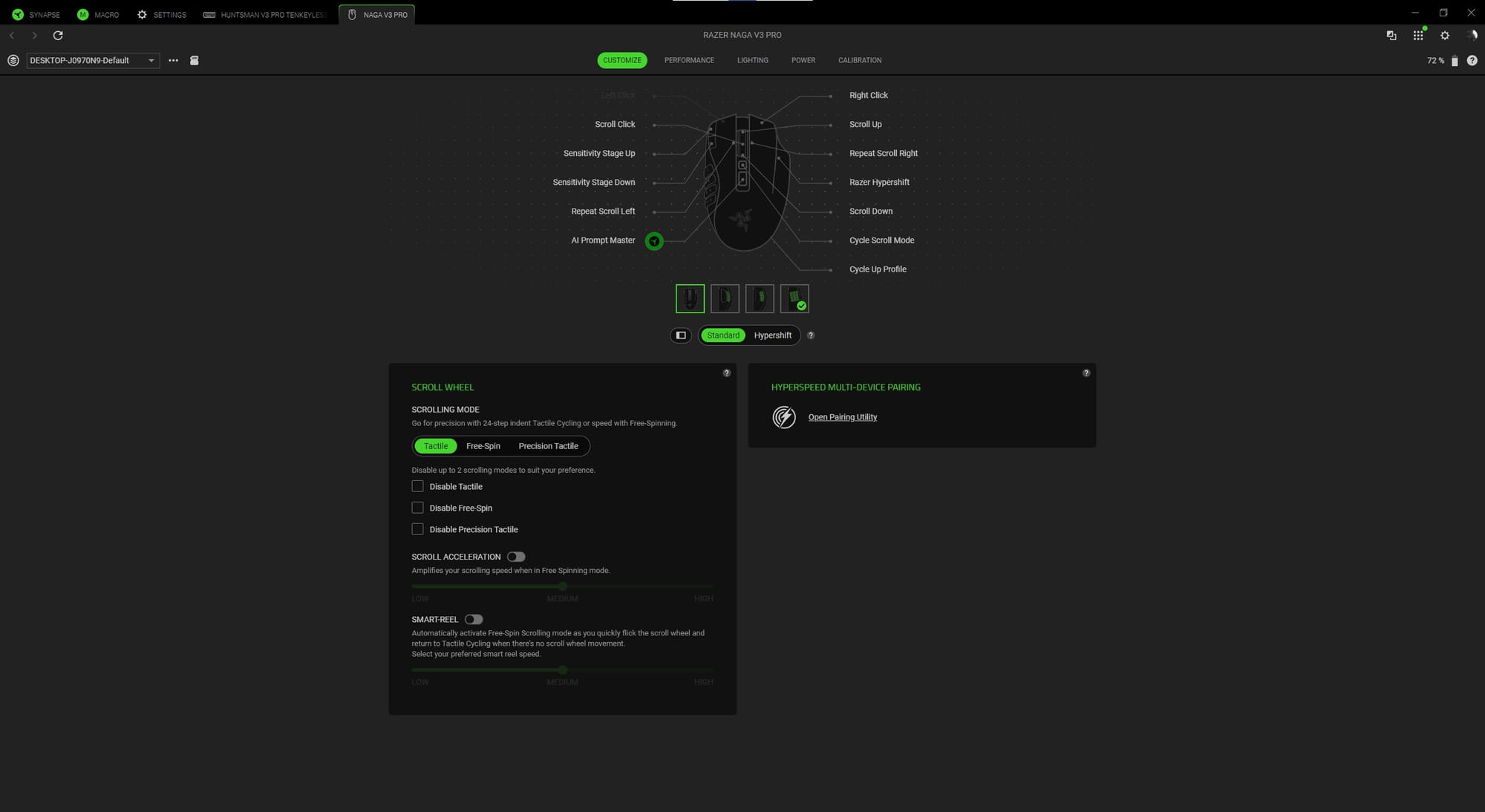This screenshot has height=812, width=1485.
Task: Open the AI Prompt Master assignment
Action: 603,240
